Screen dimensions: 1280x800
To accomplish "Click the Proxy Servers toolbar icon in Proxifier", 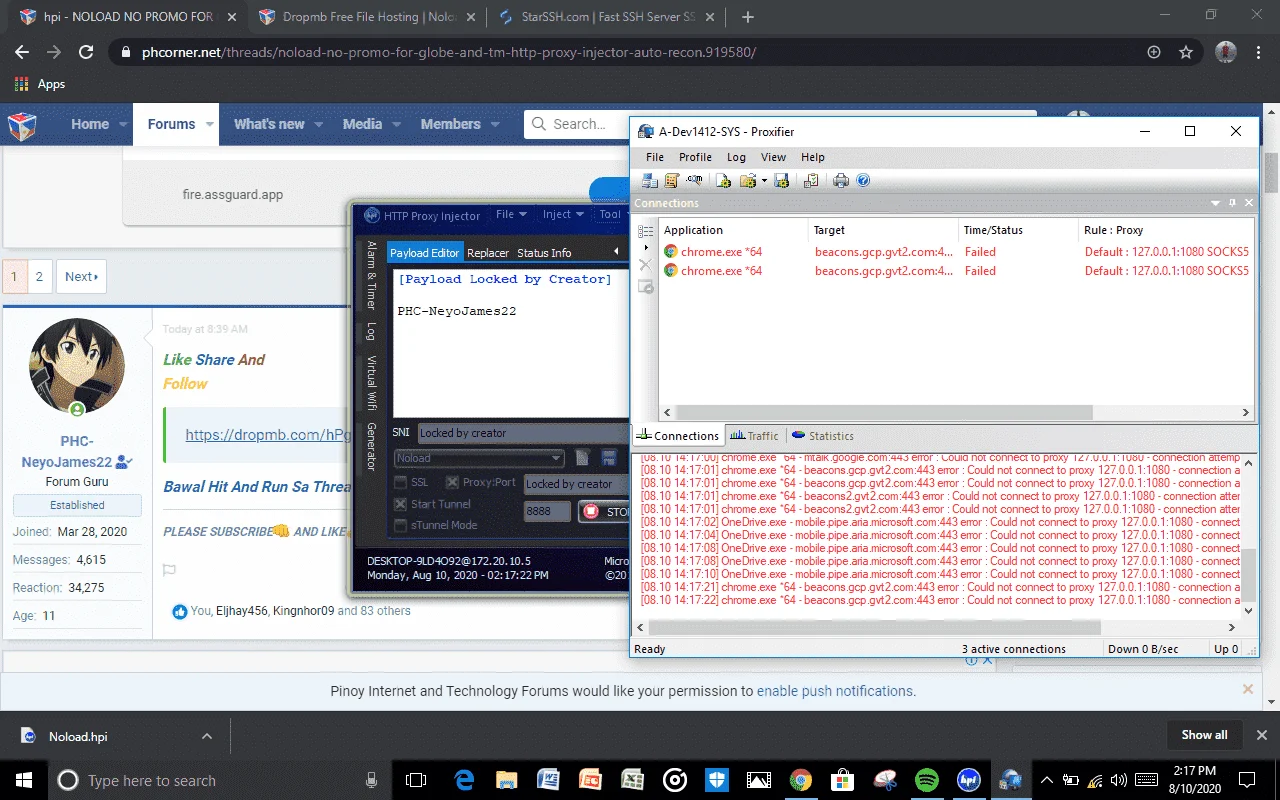I will 650,180.
